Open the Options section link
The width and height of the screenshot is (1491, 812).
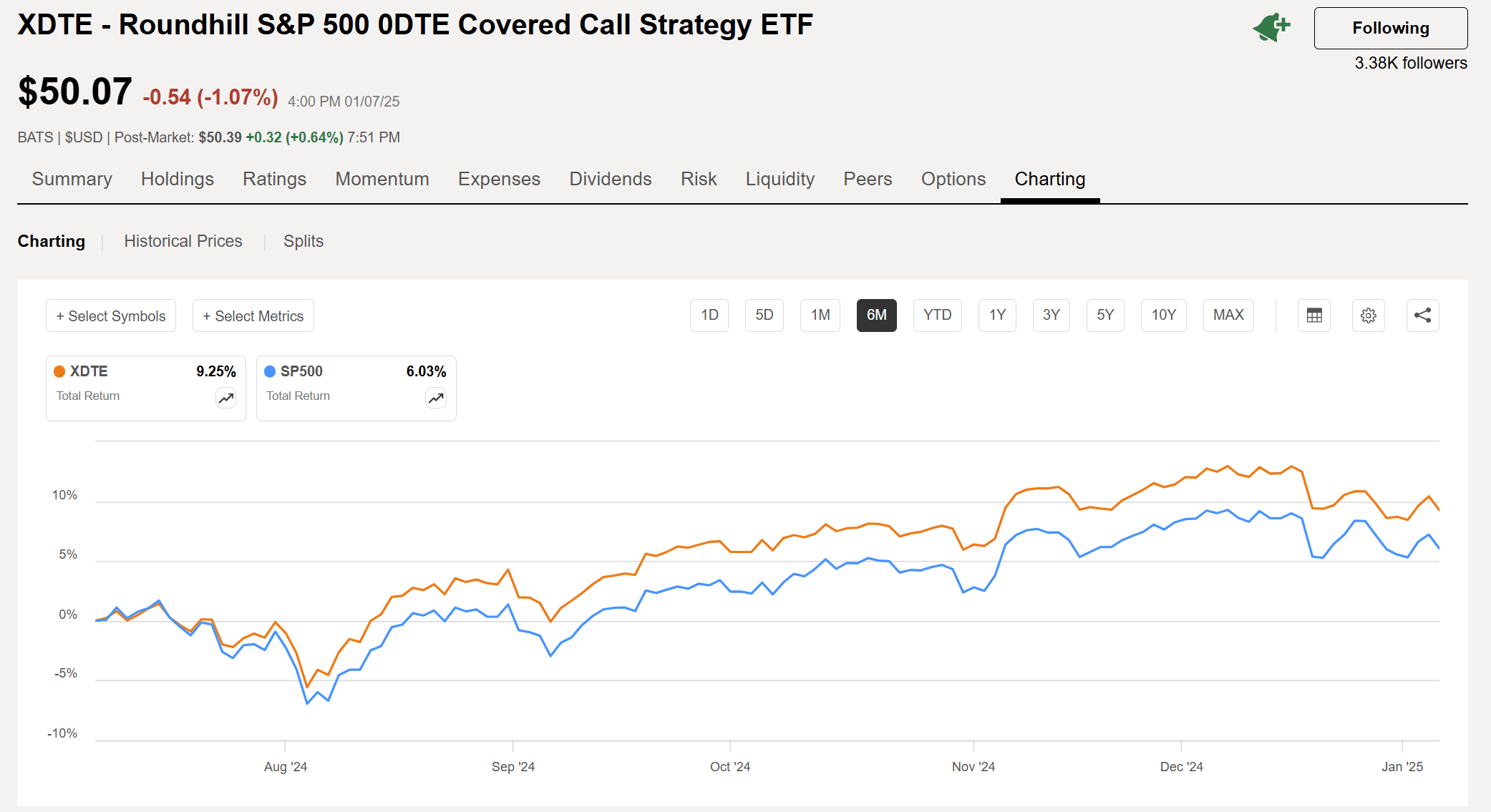[953, 179]
